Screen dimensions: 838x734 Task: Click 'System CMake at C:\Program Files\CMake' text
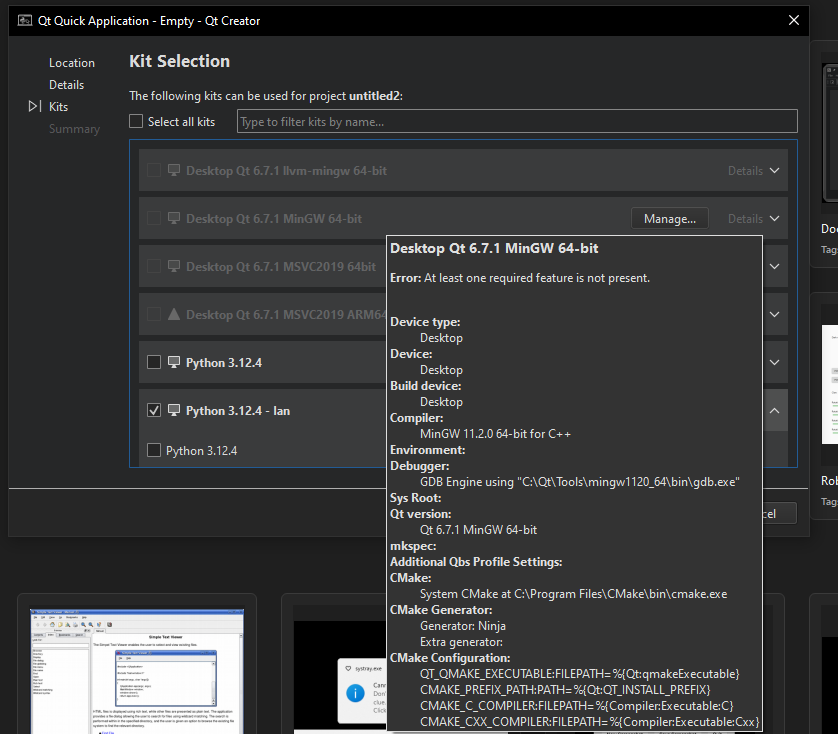click(x=573, y=594)
